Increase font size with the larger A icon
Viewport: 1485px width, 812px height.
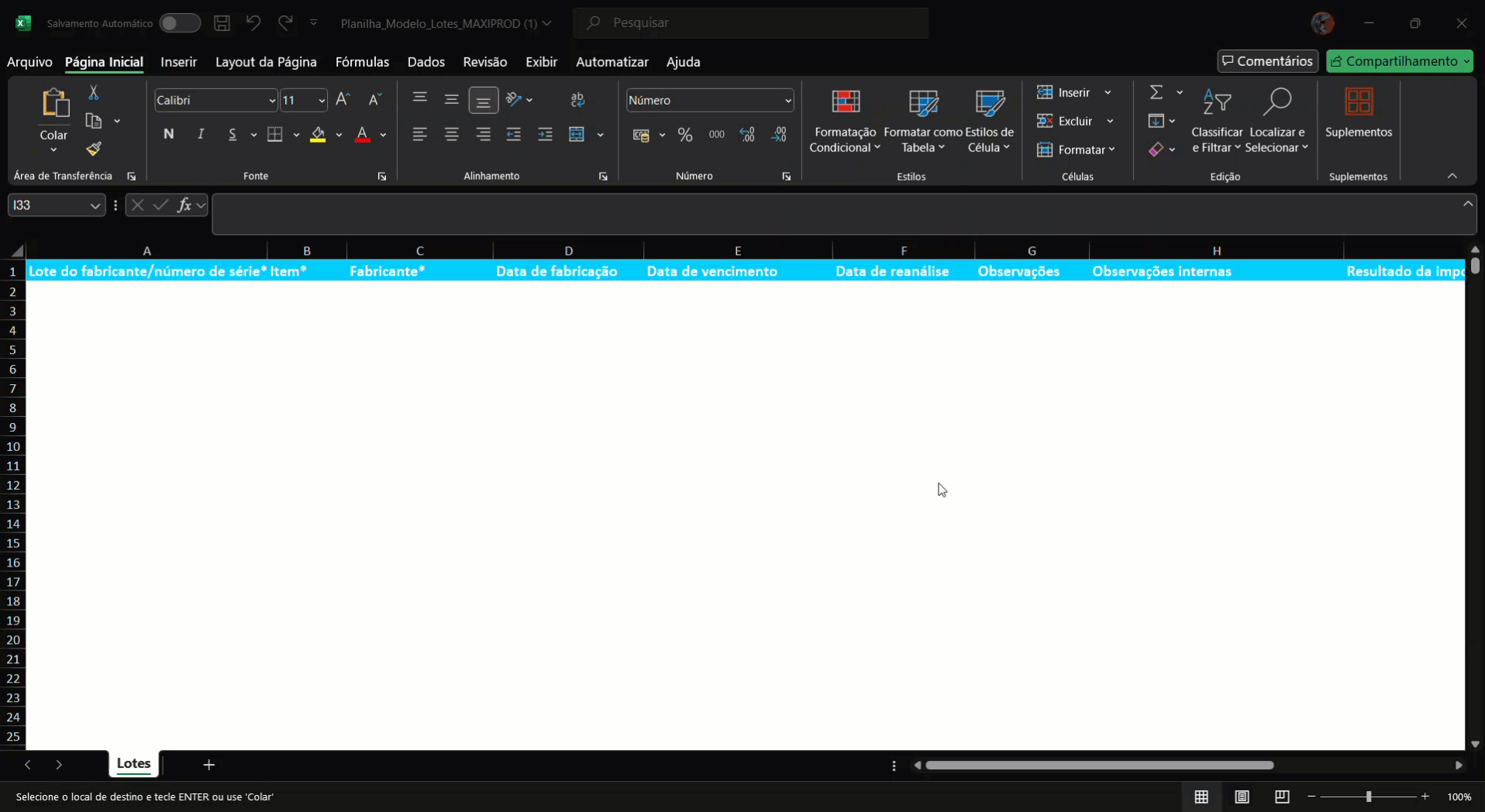[343, 100]
